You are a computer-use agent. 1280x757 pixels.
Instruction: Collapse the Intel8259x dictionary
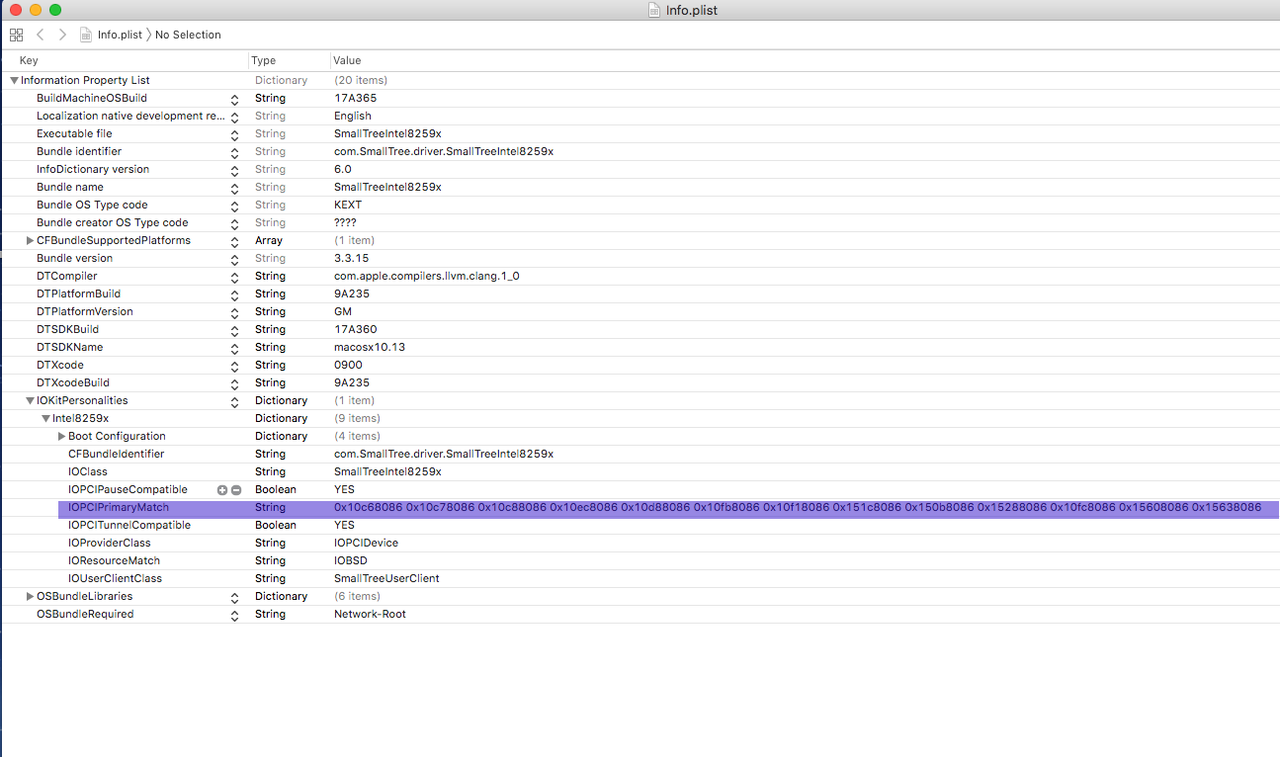46,419
